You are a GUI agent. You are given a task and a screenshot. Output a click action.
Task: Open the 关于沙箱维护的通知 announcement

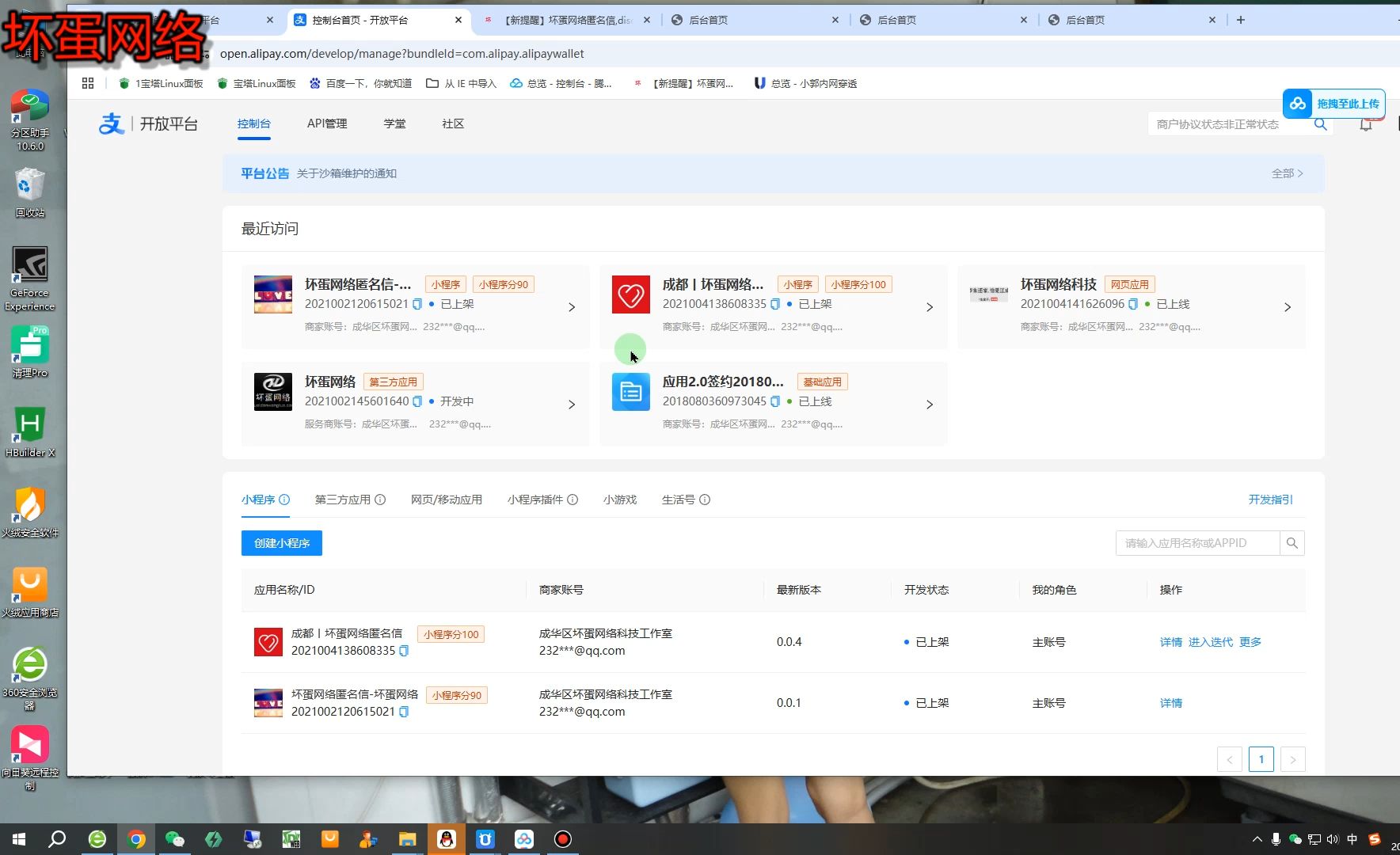click(x=346, y=173)
